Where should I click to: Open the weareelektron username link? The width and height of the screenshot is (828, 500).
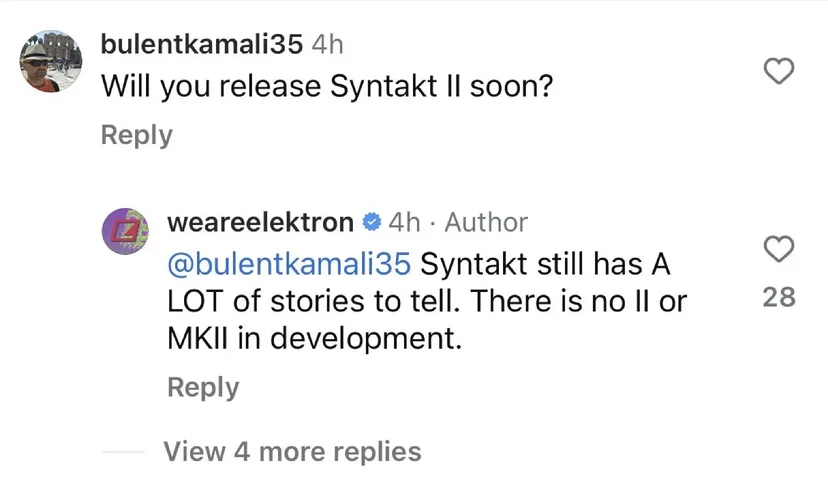[260, 221]
